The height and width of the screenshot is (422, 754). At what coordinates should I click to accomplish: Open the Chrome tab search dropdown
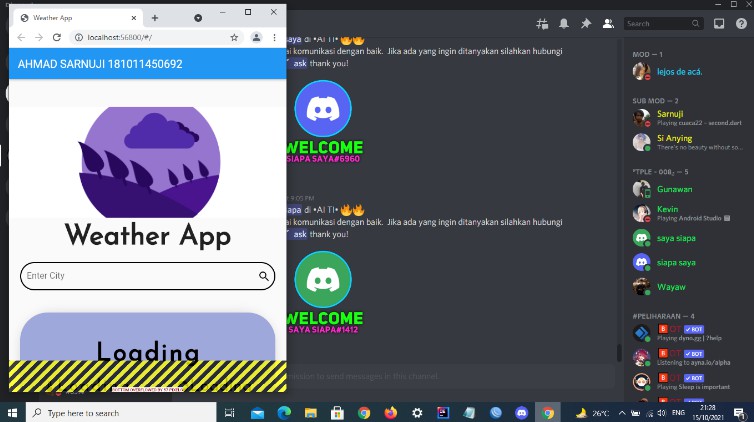pyautogui.click(x=198, y=18)
